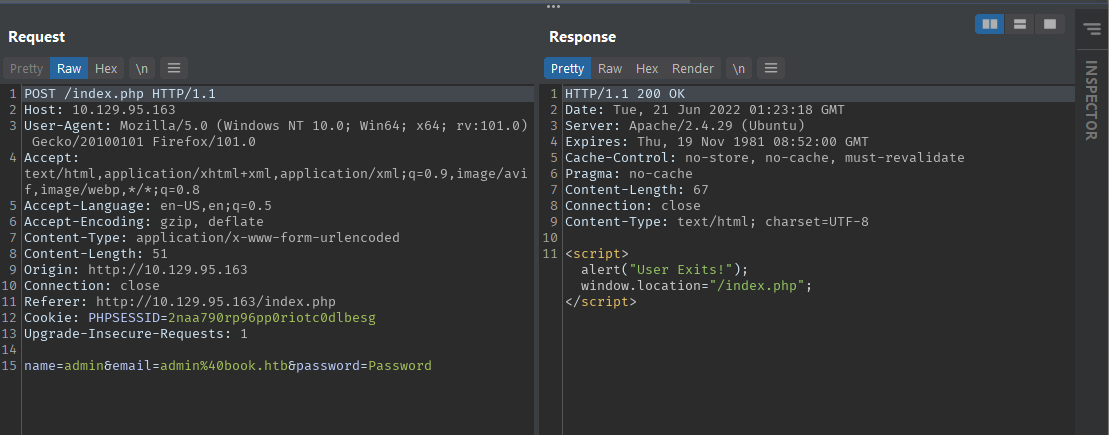
Task: Select the combined single-pane layout icon
Action: tap(1048, 24)
